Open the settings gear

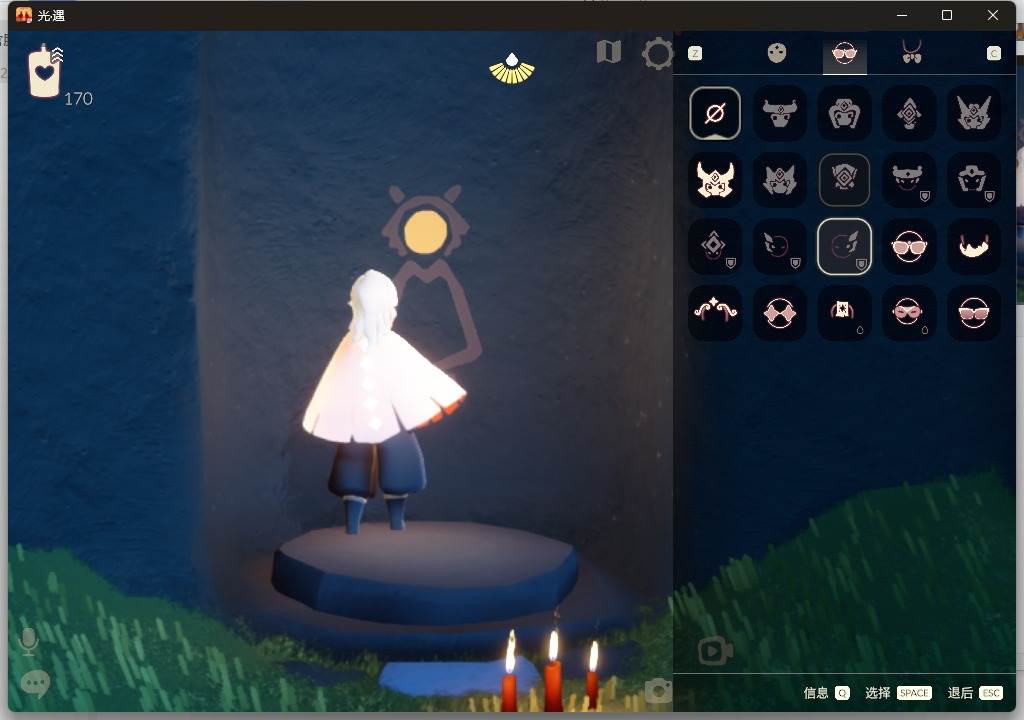click(657, 54)
